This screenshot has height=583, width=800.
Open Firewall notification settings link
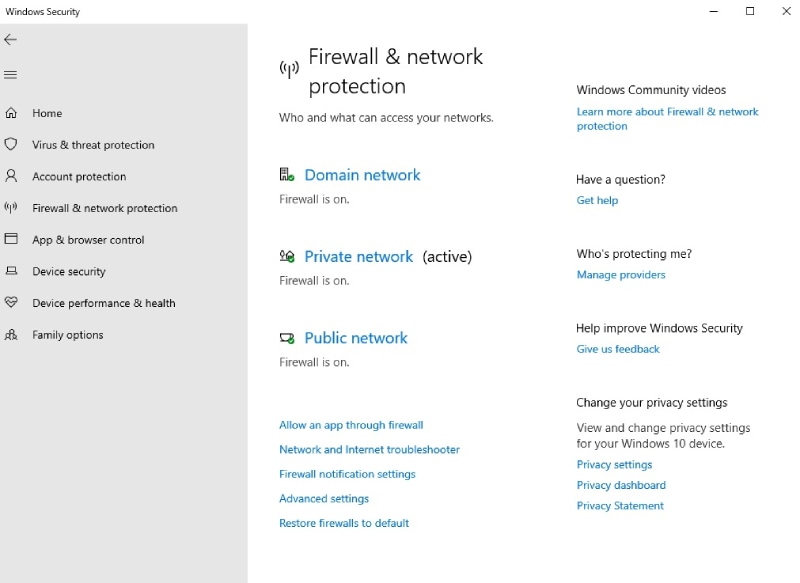(x=347, y=474)
